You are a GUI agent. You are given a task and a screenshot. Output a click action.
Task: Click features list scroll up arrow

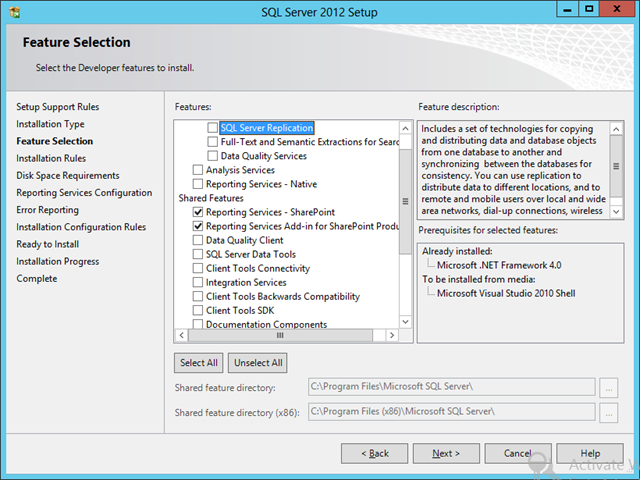point(405,129)
